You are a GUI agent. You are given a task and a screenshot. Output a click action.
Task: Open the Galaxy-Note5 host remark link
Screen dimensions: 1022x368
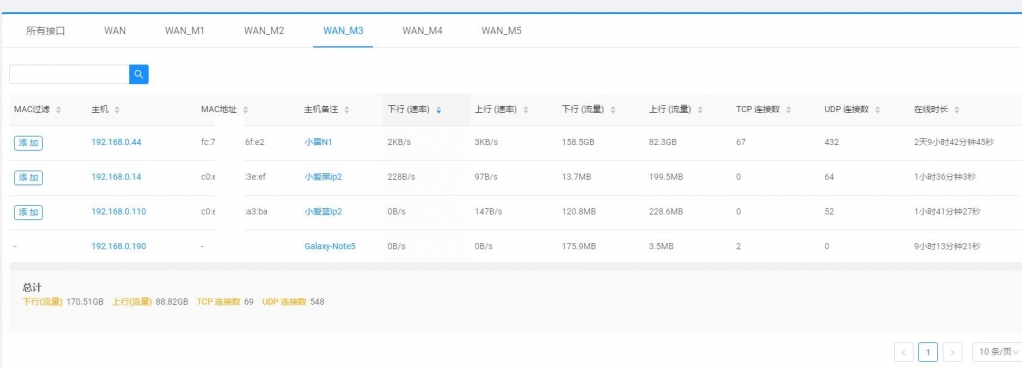pos(330,246)
